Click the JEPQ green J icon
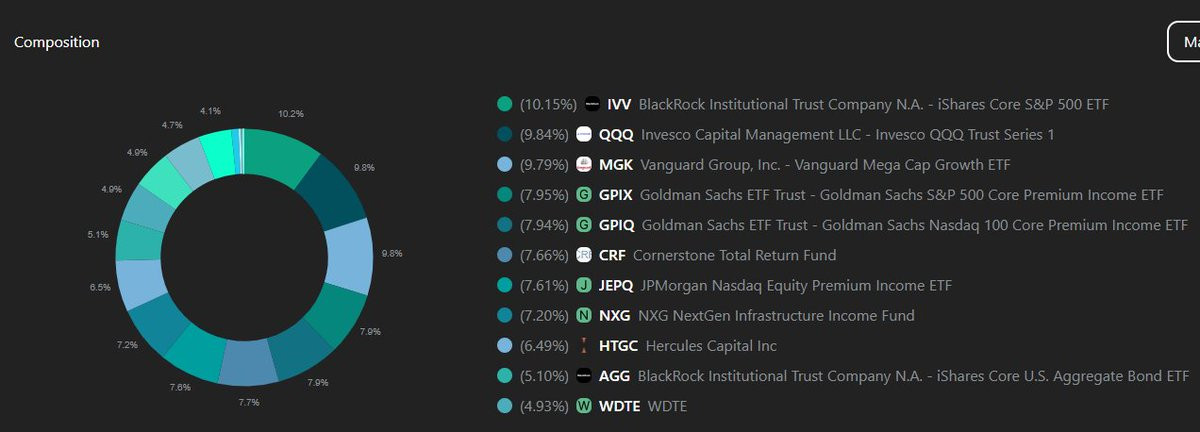 click(584, 285)
